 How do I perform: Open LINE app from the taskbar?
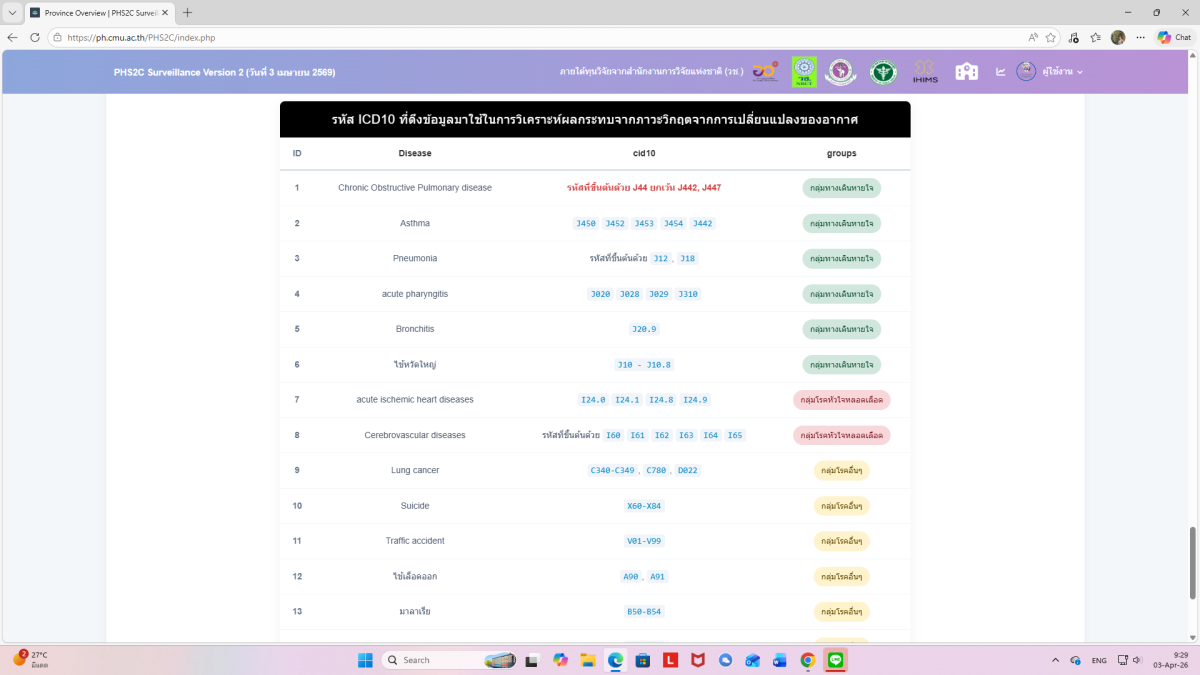coord(835,660)
